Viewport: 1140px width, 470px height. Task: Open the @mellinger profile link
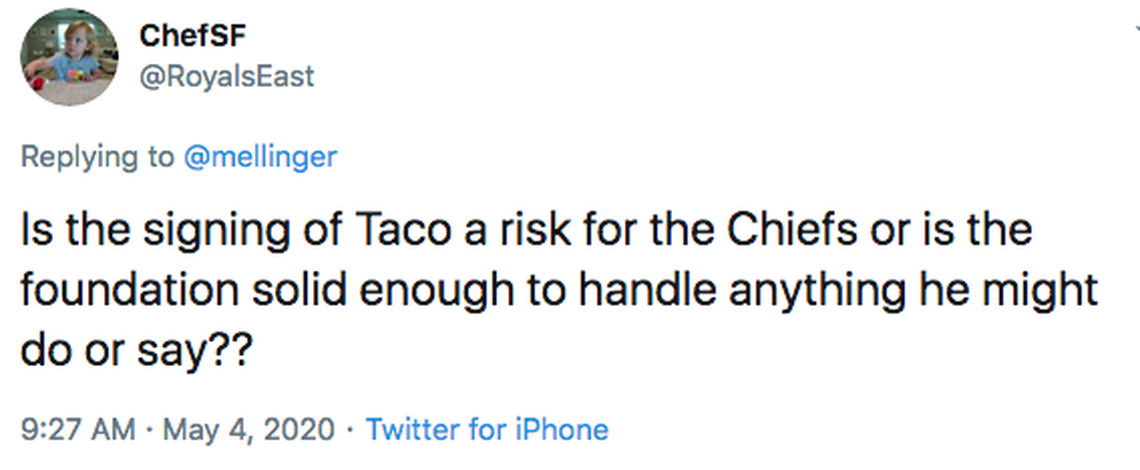(x=261, y=157)
